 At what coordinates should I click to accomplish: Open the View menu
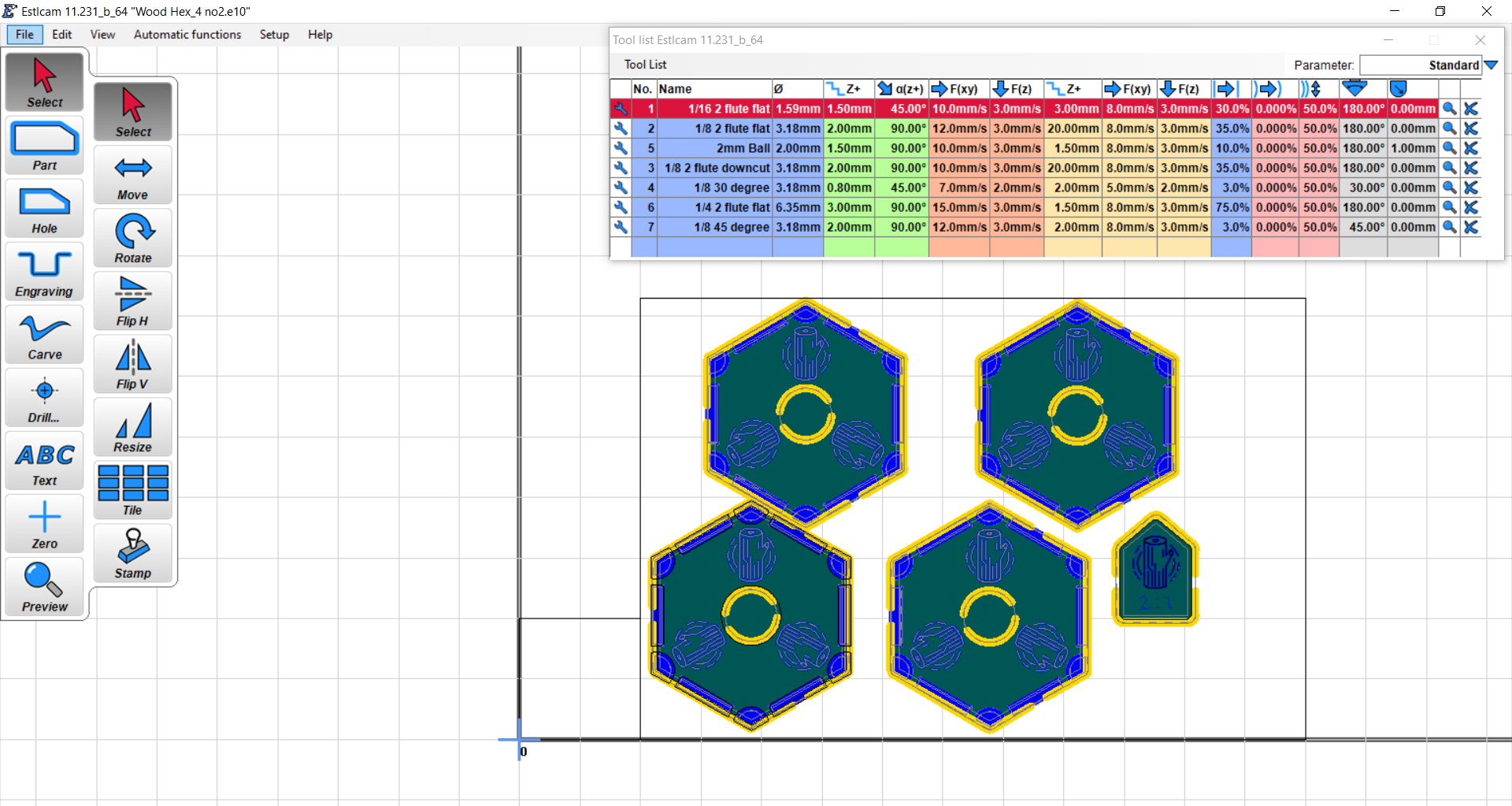coord(102,35)
